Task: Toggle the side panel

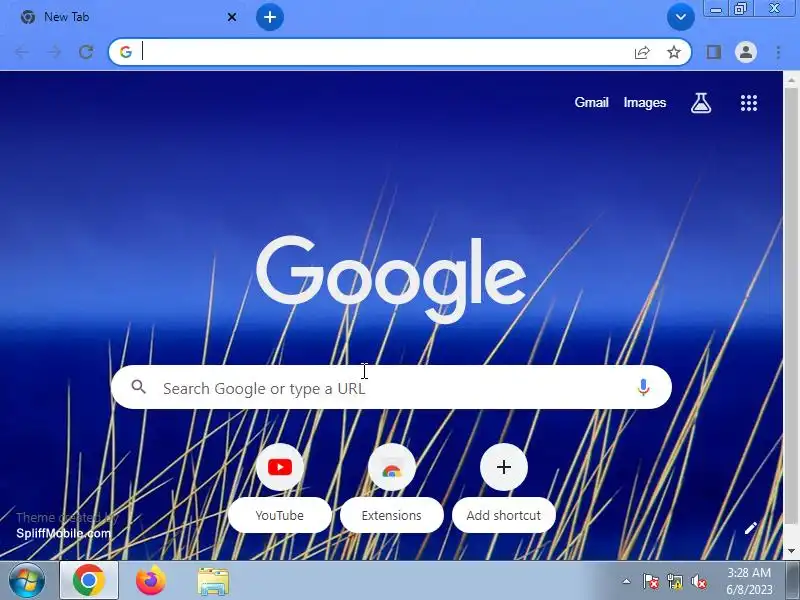Action: pos(713,52)
